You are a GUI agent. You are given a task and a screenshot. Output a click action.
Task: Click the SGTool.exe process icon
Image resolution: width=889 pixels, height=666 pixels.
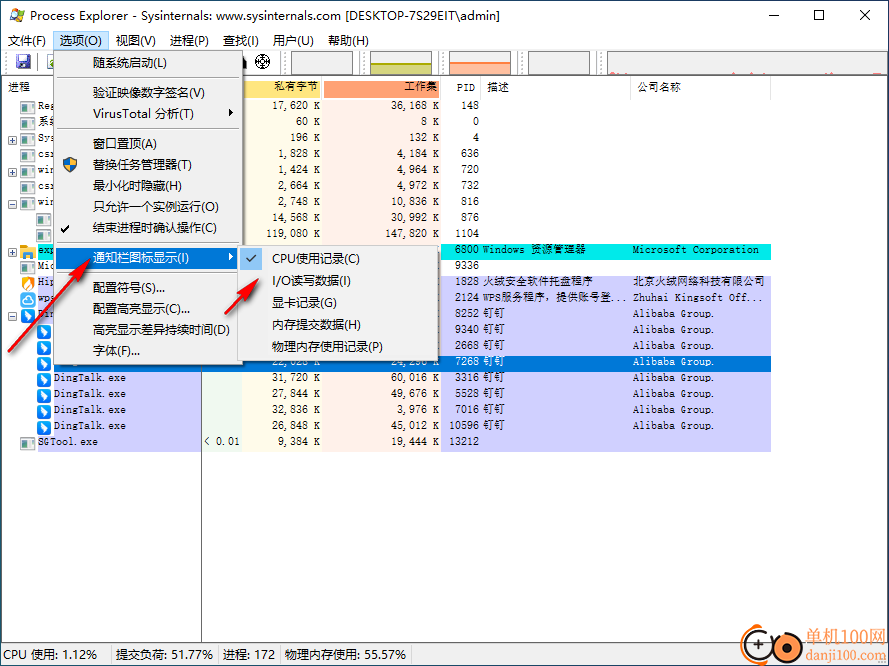pos(28,443)
